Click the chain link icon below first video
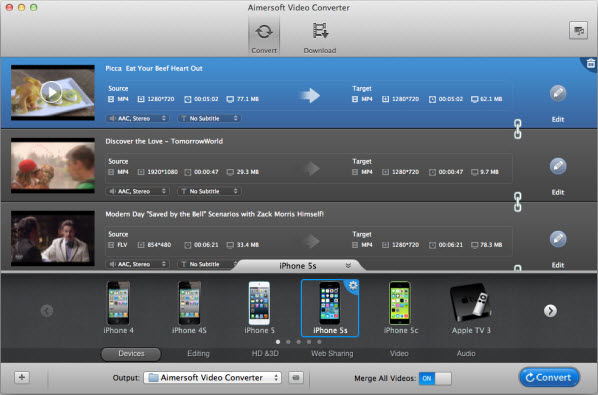 (518, 129)
